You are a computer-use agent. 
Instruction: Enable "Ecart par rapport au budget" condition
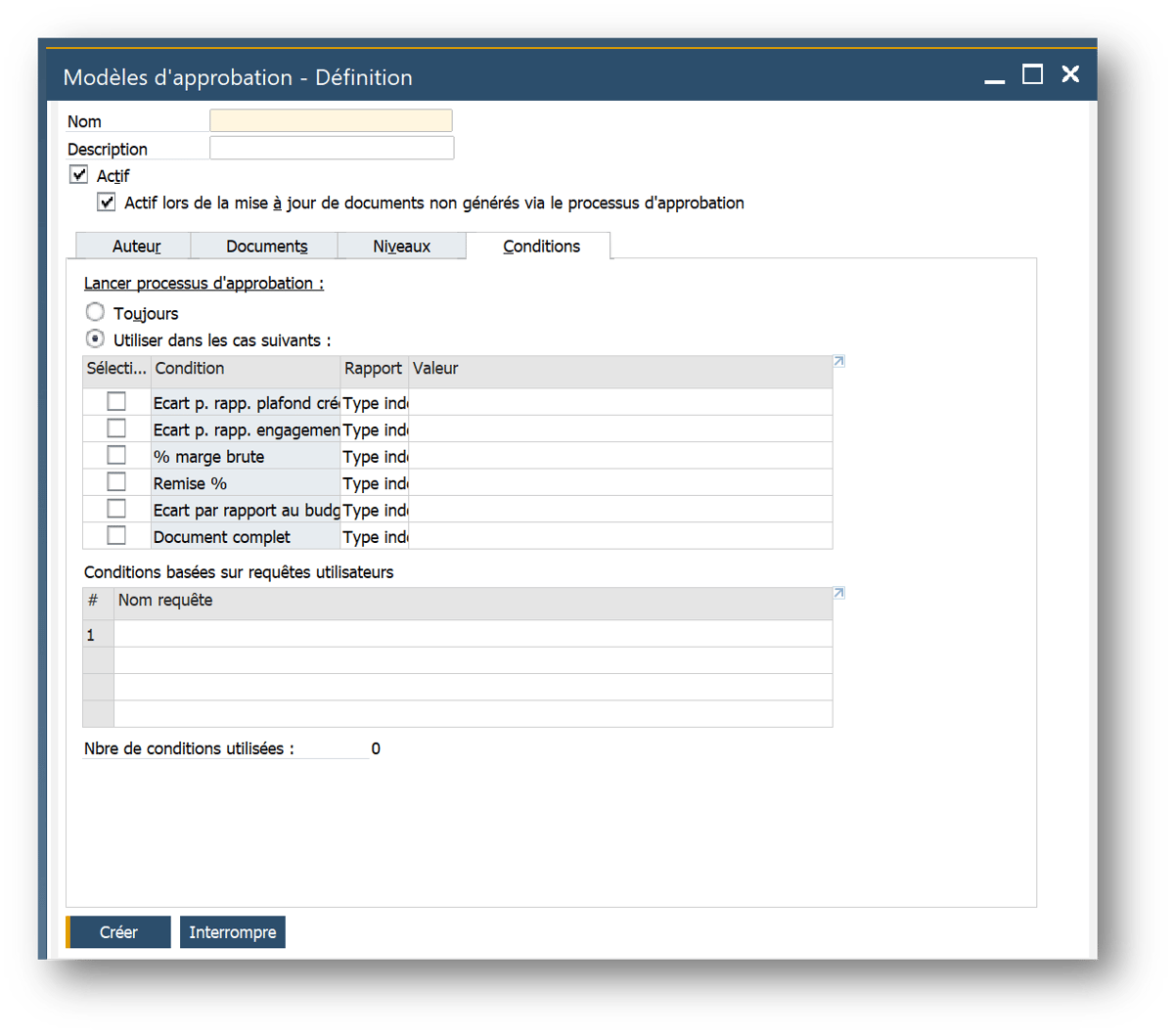(x=116, y=508)
